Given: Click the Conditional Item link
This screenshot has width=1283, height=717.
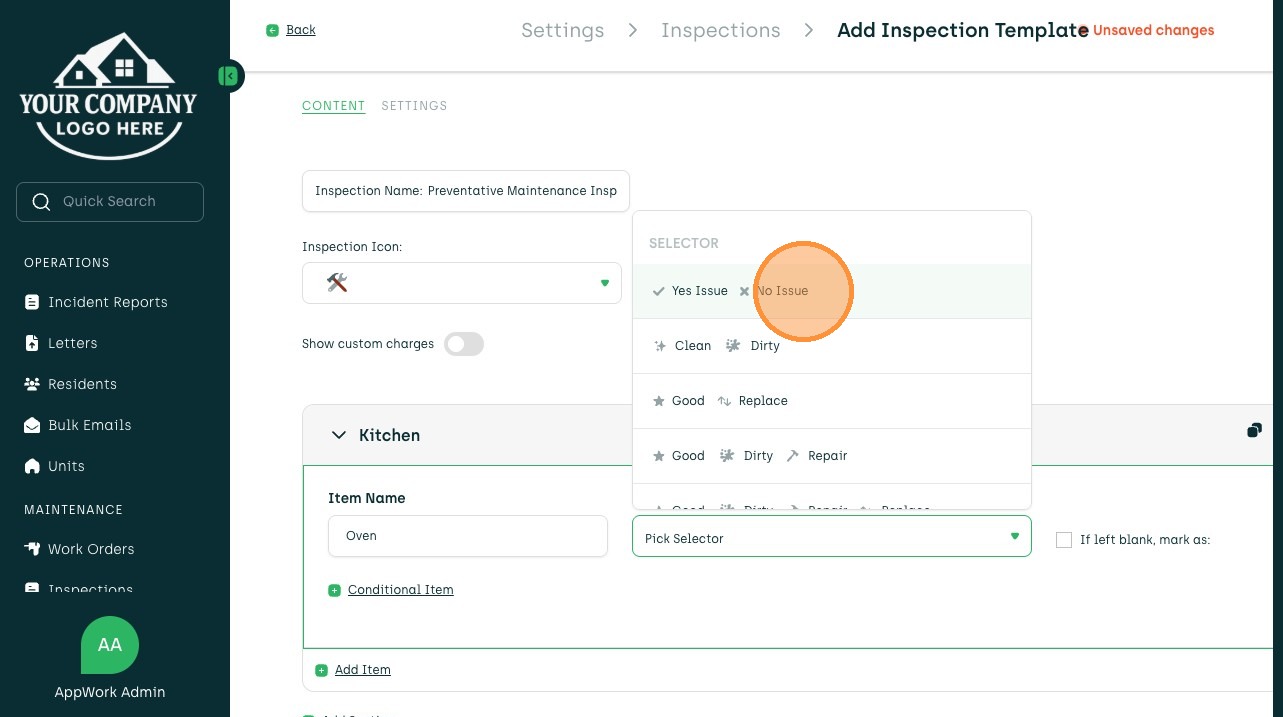Looking at the screenshot, I should [400, 590].
